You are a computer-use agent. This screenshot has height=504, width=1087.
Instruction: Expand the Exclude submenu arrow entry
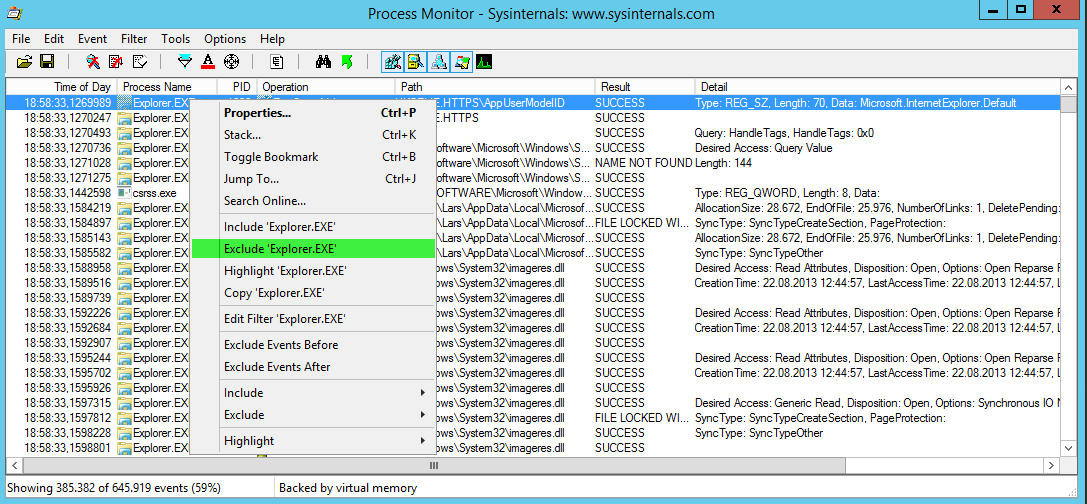click(x=313, y=415)
